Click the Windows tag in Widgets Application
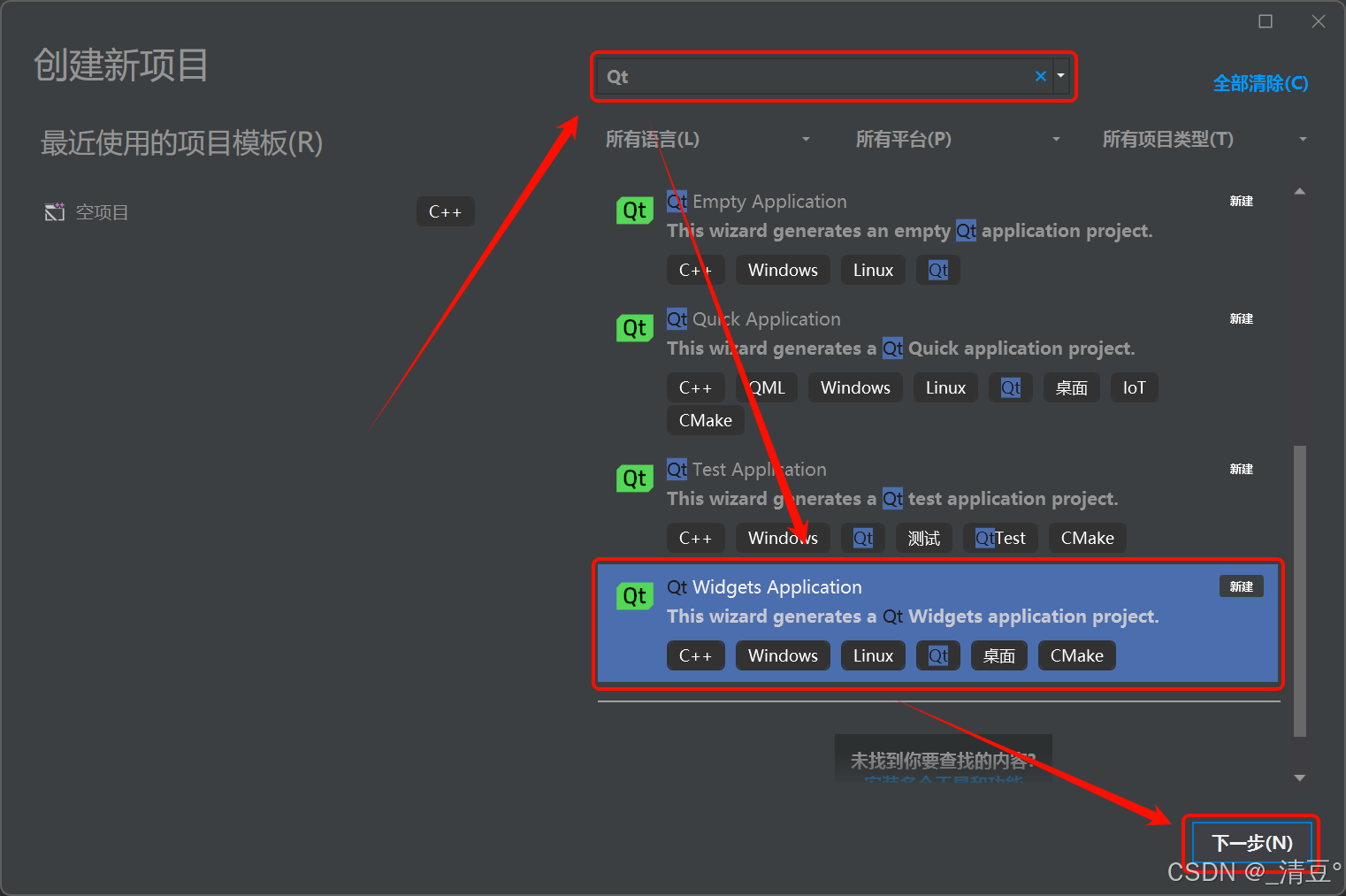 tap(783, 655)
